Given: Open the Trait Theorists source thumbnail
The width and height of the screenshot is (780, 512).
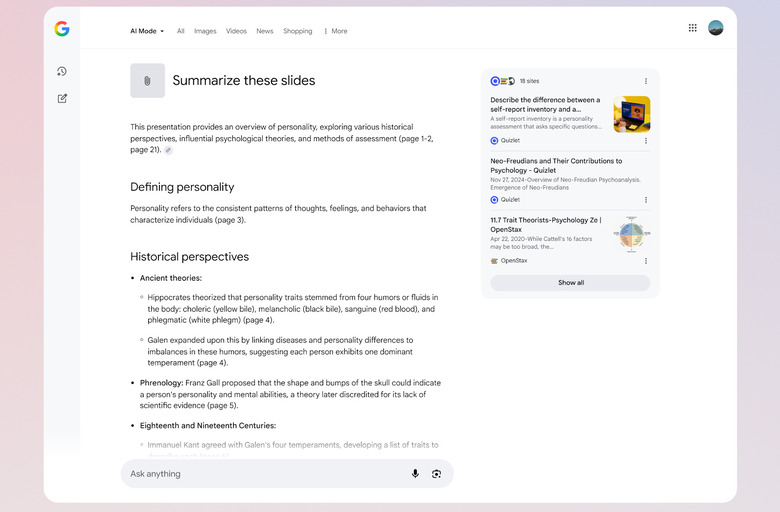Looking at the screenshot, I should [x=631, y=234].
